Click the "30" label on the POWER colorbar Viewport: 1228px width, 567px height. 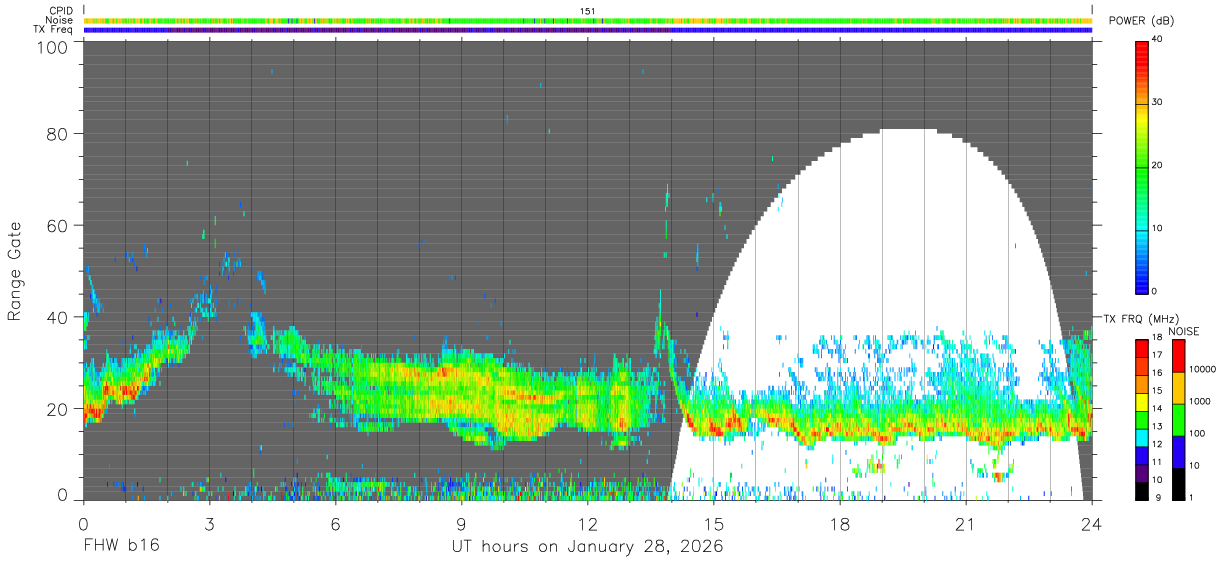pos(1159,102)
